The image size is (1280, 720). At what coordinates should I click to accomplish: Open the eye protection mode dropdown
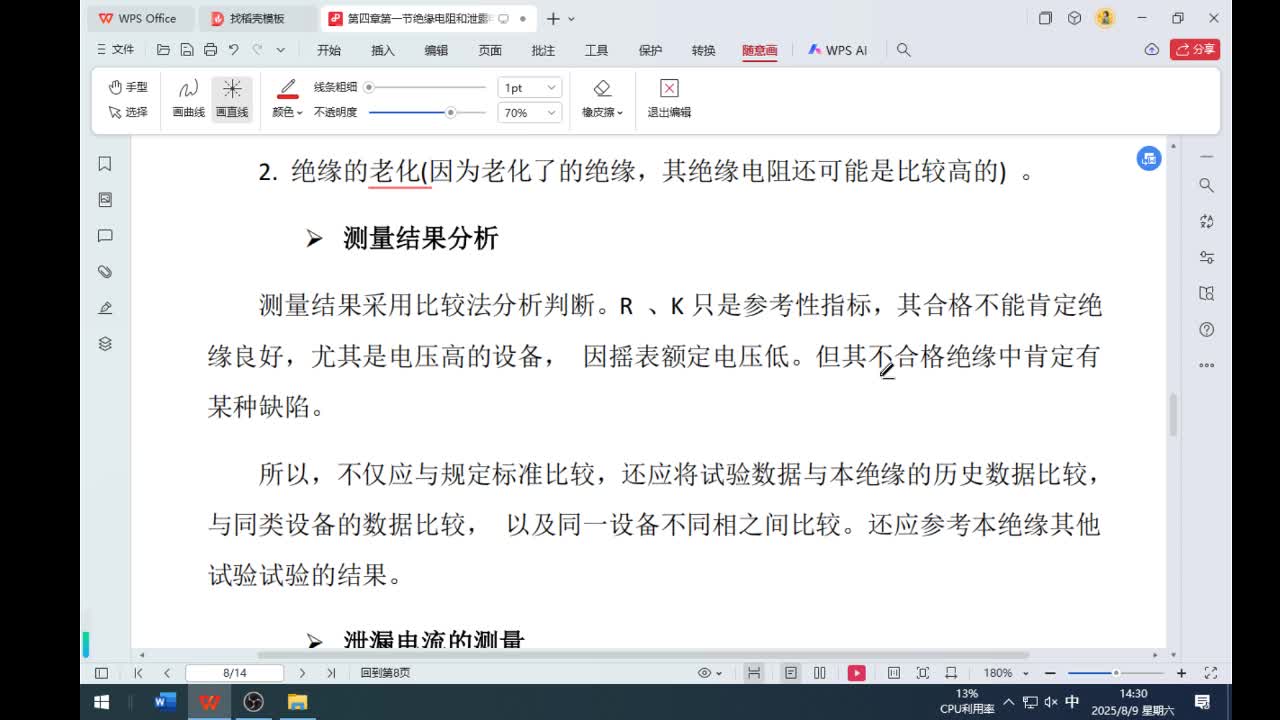tap(710, 673)
